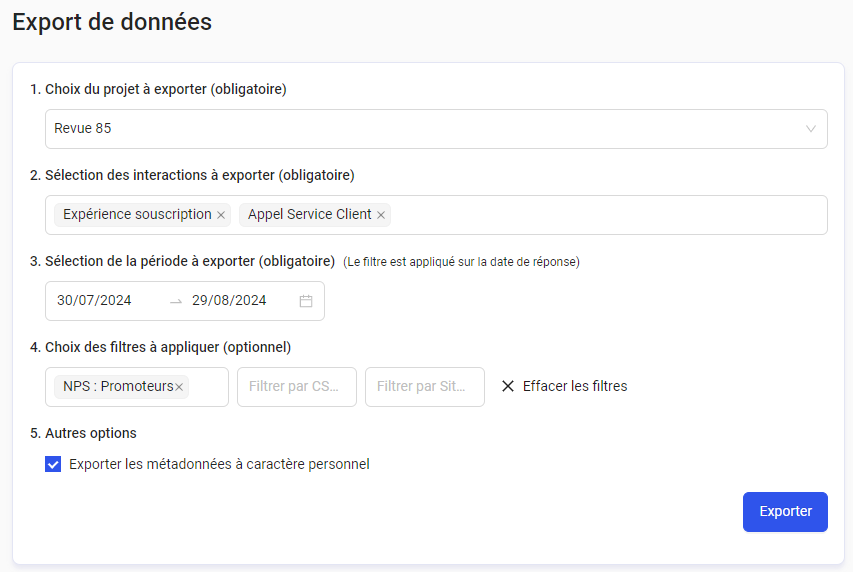Uncheck the personal metadata export checkbox

pyautogui.click(x=53, y=464)
